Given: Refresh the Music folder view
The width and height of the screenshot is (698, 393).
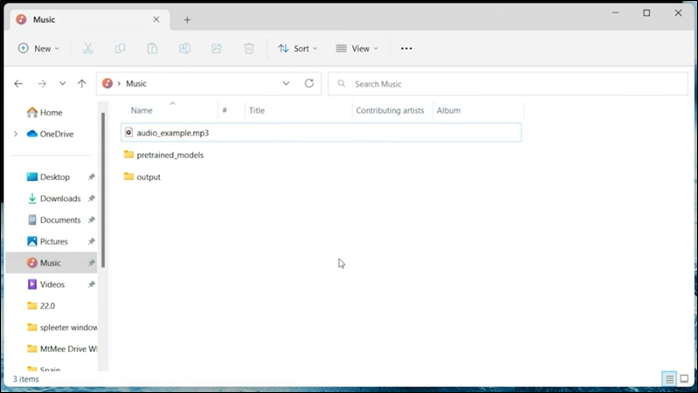Looking at the screenshot, I should point(309,83).
